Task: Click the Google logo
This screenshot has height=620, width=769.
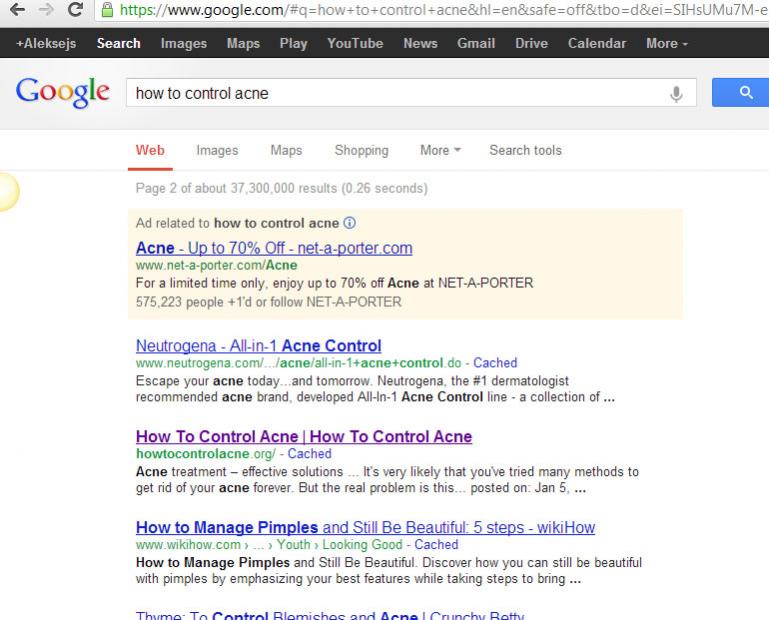Action: point(63,92)
